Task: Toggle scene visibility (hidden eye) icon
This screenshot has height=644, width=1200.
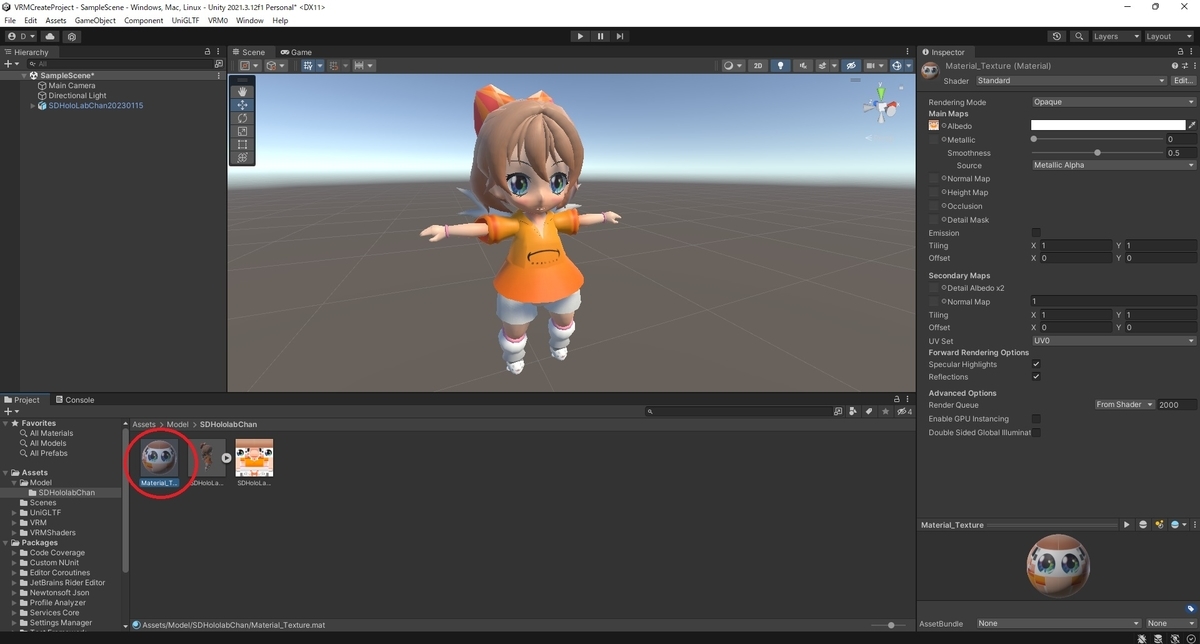Action: click(851, 65)
